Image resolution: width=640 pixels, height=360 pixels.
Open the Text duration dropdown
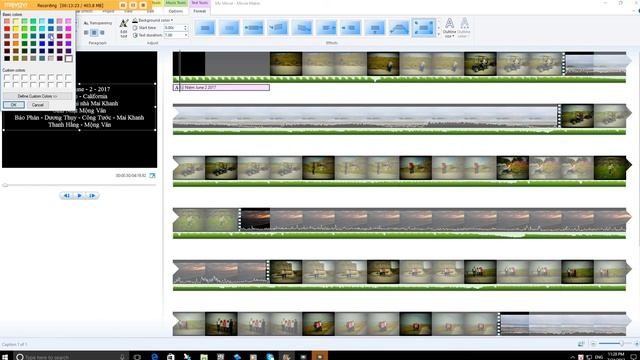point(186,35)
